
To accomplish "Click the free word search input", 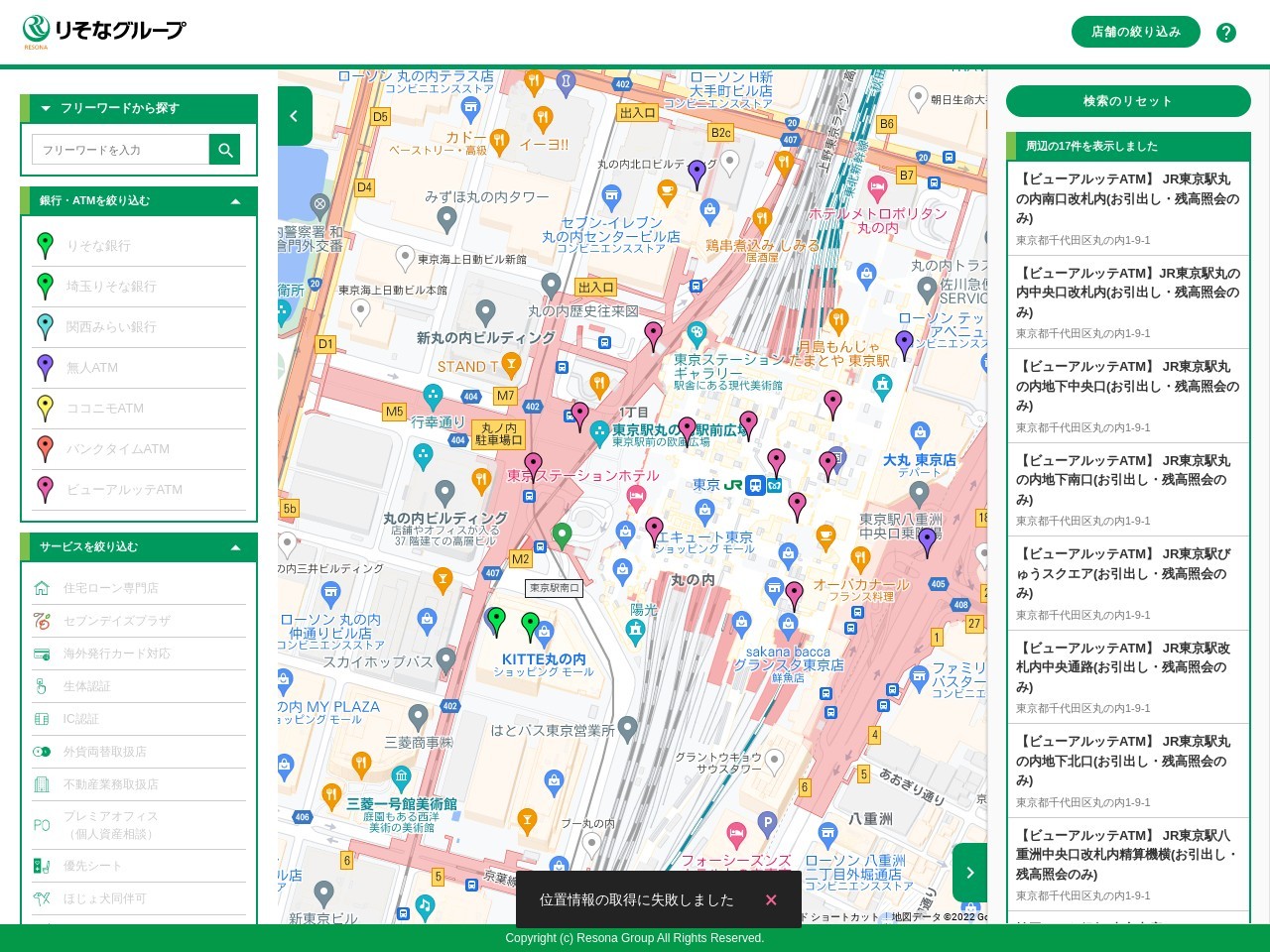I will 121,150.
